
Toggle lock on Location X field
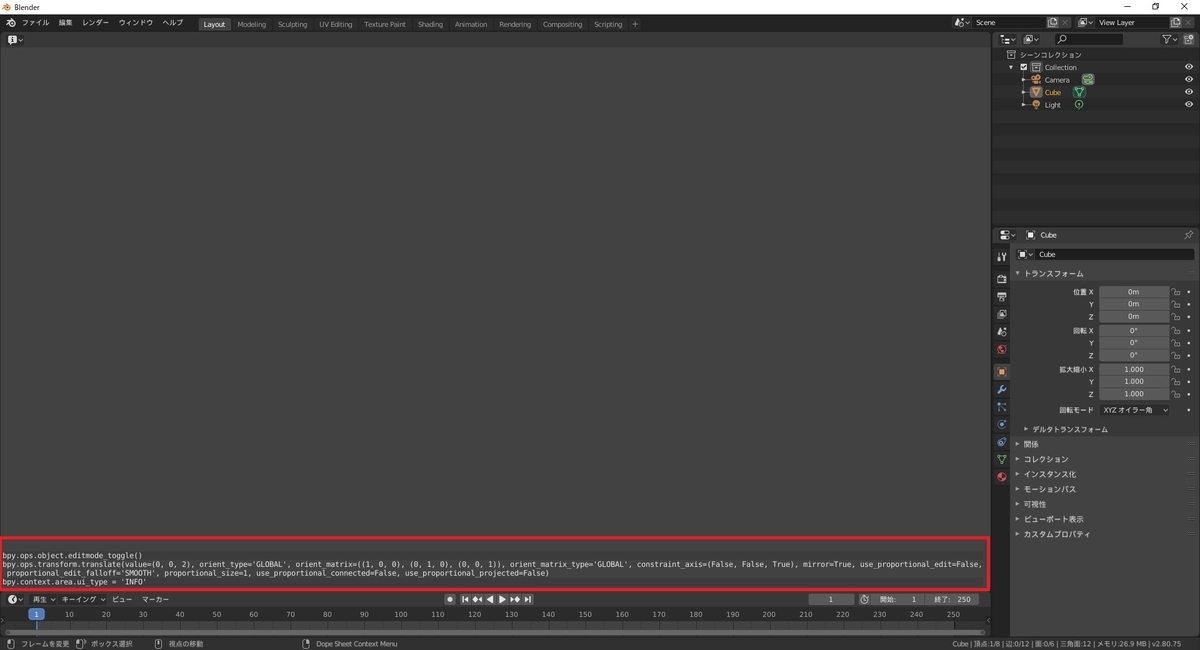tap(1176, 292)
